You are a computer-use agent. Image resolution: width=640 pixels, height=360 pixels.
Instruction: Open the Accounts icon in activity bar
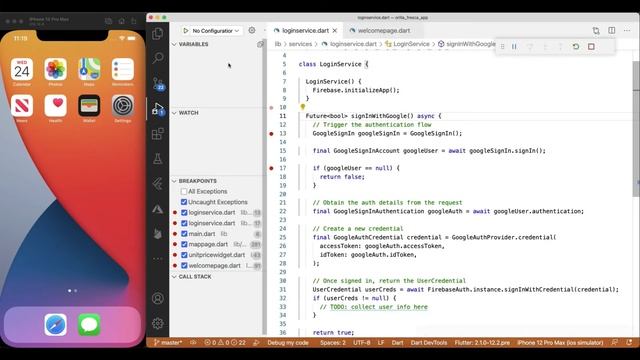[x=158, y=298]
